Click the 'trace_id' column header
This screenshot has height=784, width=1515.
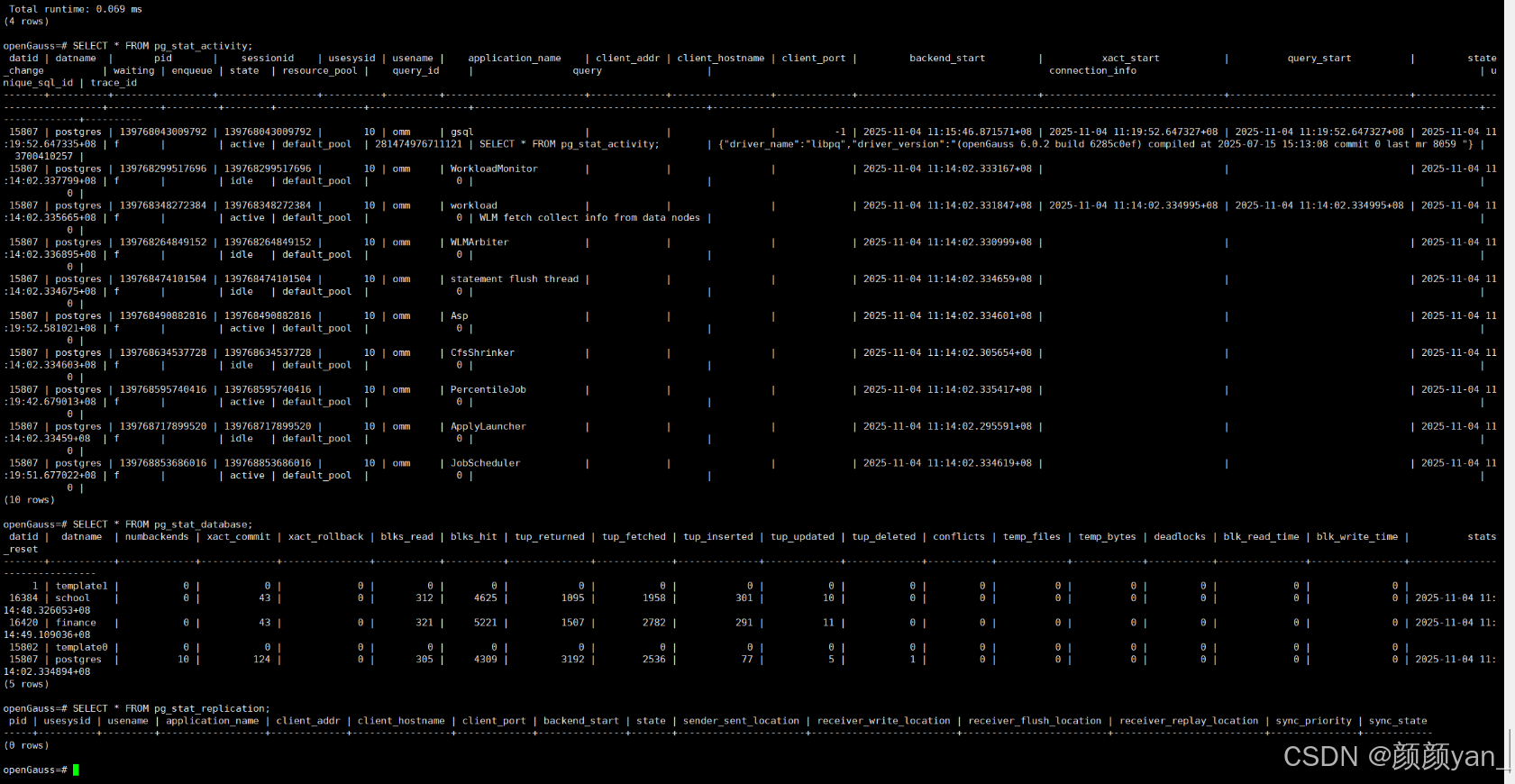tap(114, 83)
